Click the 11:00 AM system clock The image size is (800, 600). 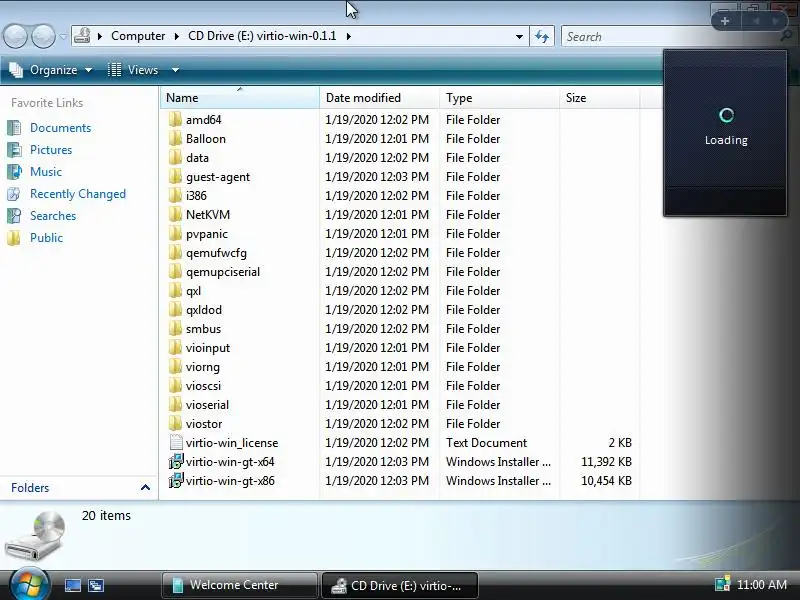click(762, 585)
